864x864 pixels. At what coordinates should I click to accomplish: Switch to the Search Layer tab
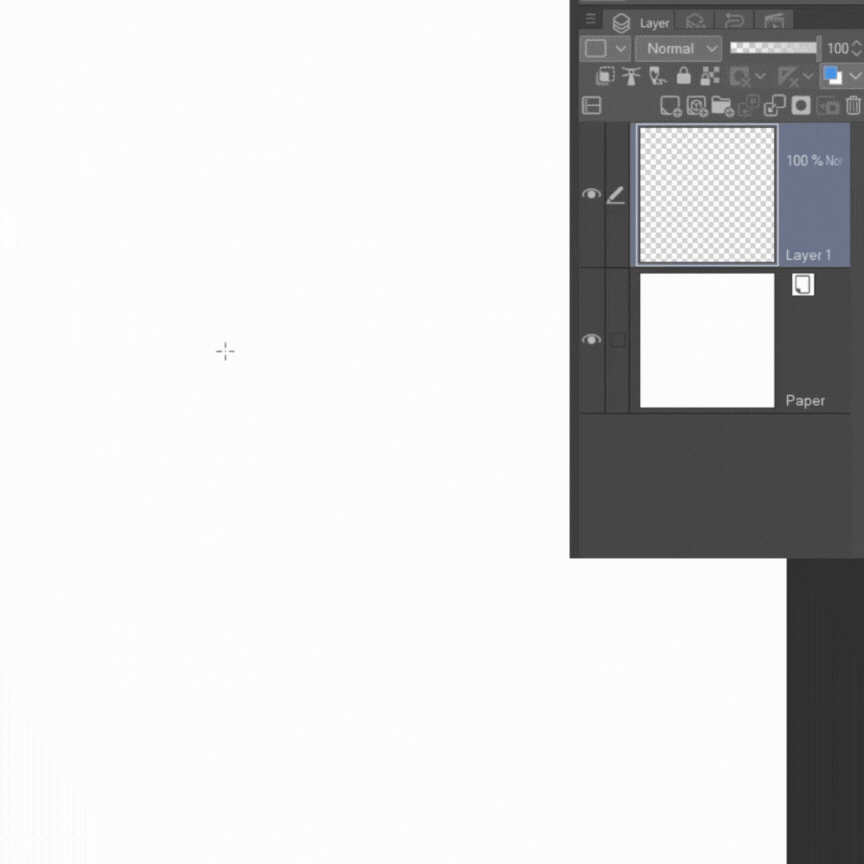[694, 21]
